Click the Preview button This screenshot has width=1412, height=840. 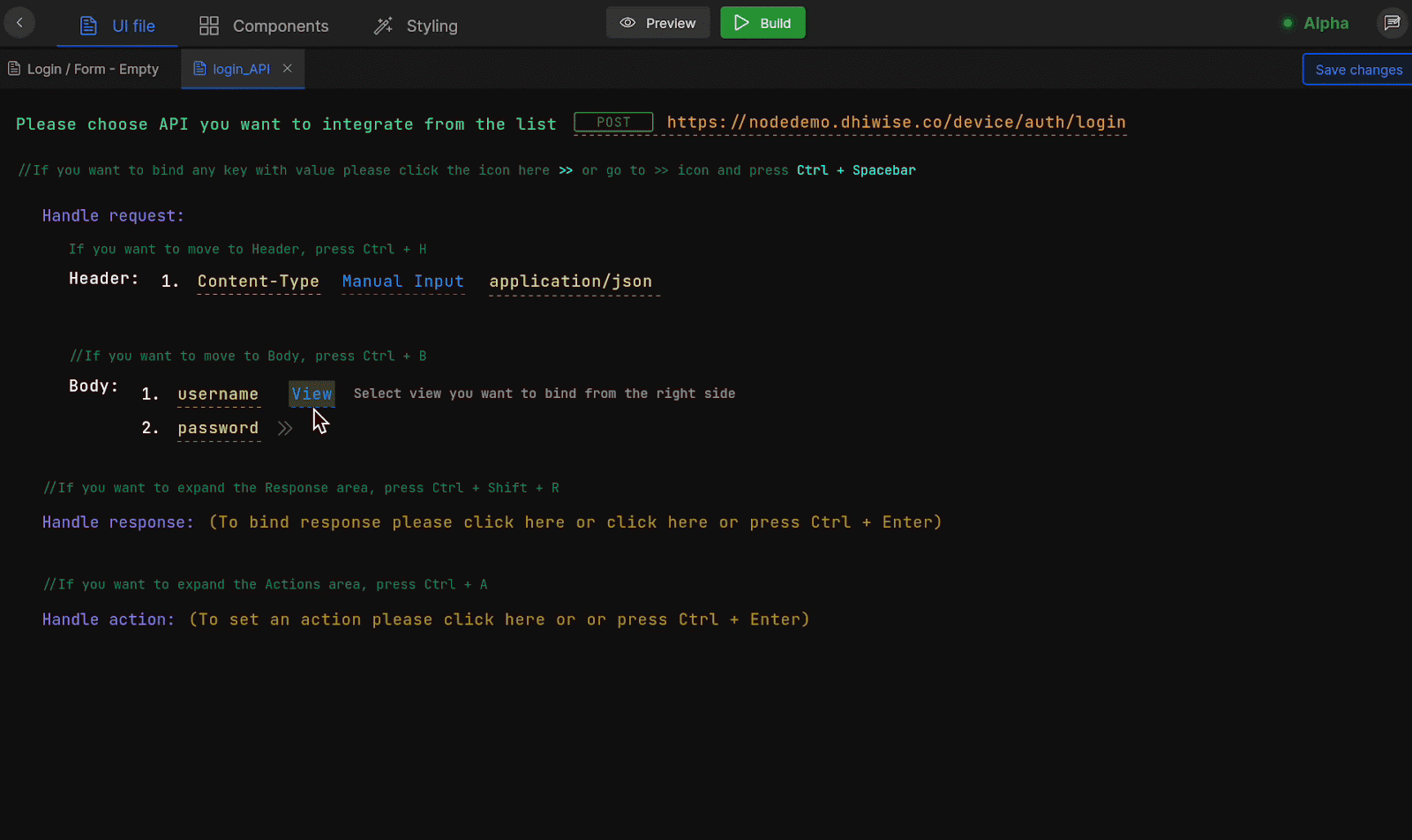(x=657, y=23)
